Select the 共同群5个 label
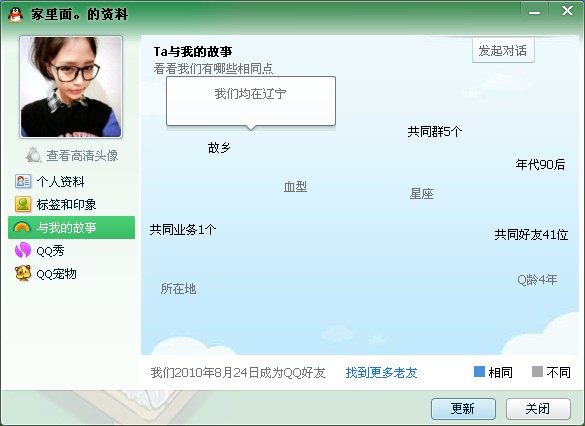Viewport: 585px width, 426px height. [x=435, y=131]
